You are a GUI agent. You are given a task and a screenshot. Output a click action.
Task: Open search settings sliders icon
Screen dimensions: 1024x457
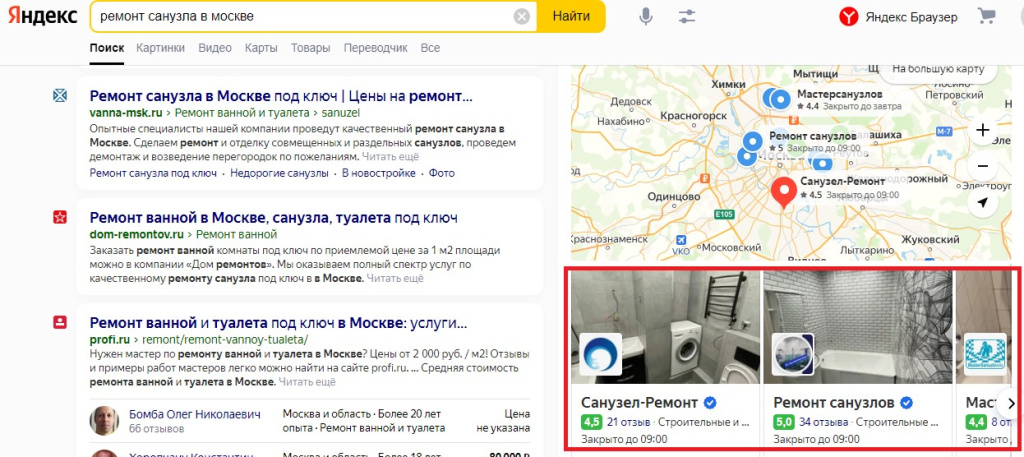click(x=686, y=17)
